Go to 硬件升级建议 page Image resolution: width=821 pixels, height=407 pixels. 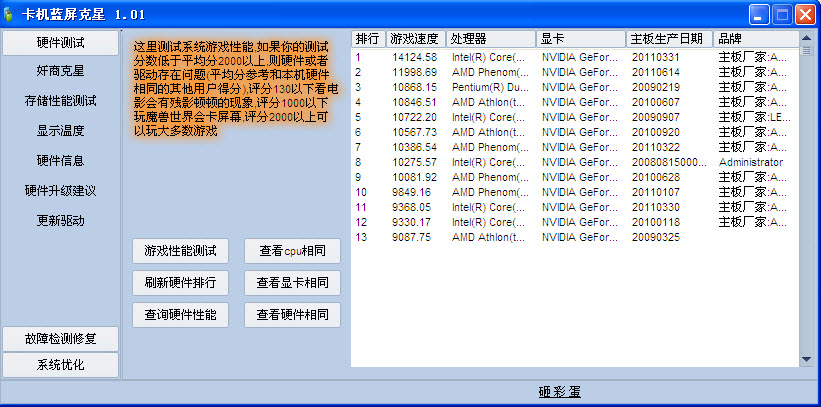pyautogui.click(x=61, y=190)
